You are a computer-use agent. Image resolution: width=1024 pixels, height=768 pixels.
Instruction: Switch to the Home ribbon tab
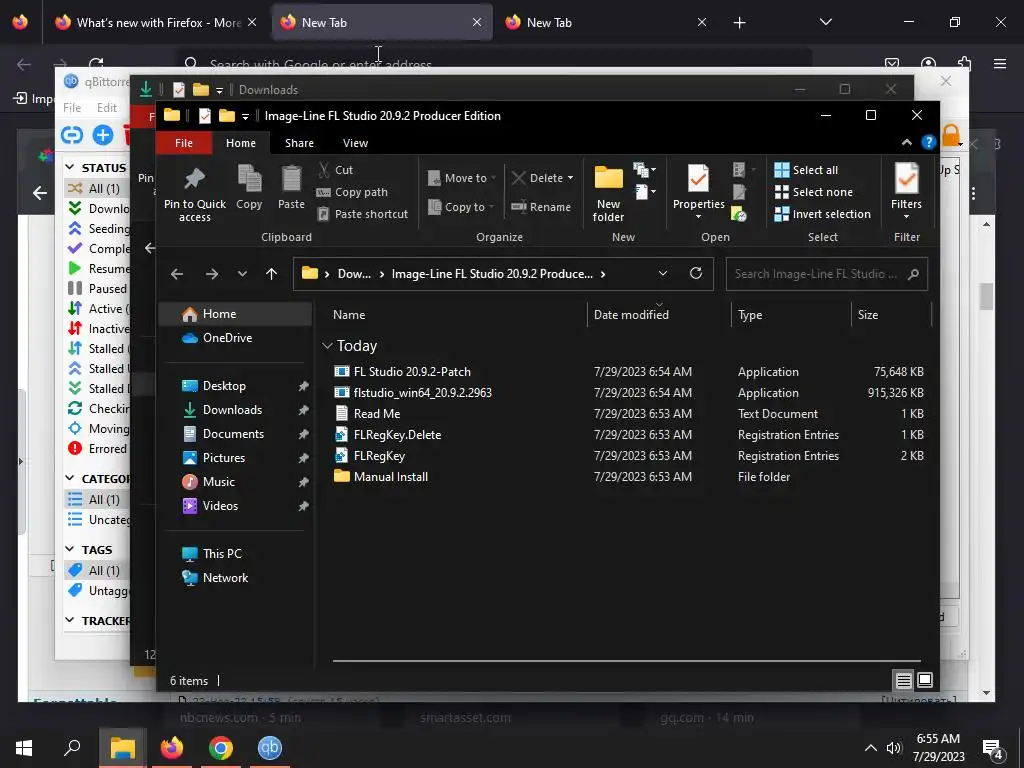241,142
